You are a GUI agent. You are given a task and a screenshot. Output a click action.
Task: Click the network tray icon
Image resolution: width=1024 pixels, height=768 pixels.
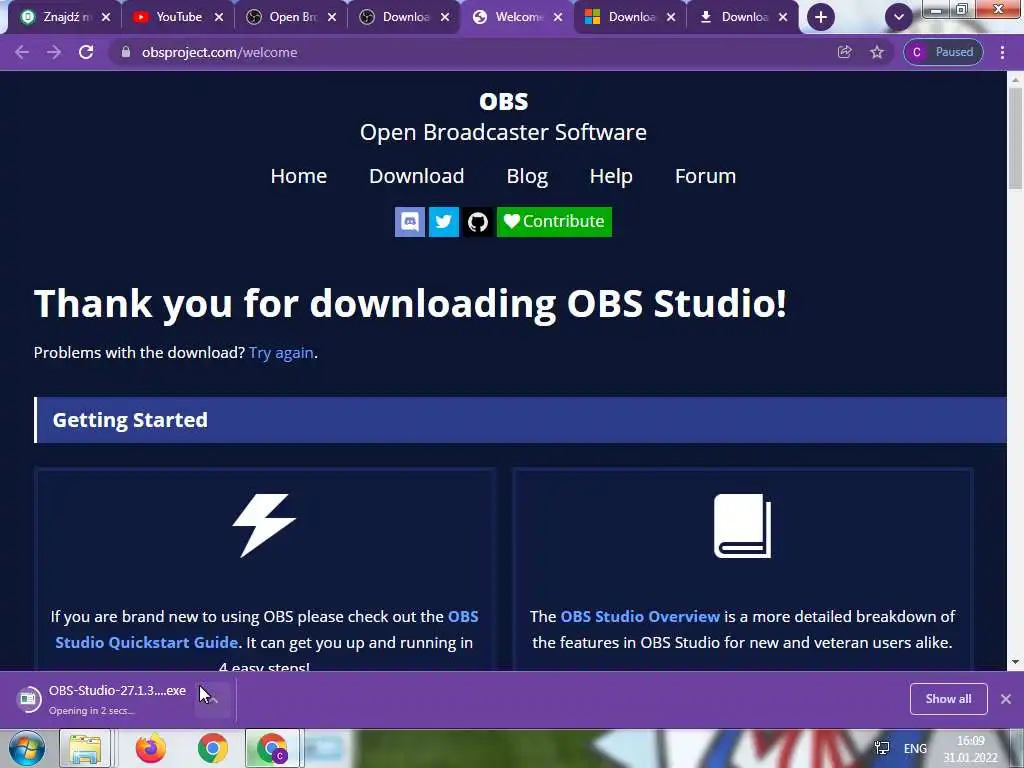881,748
